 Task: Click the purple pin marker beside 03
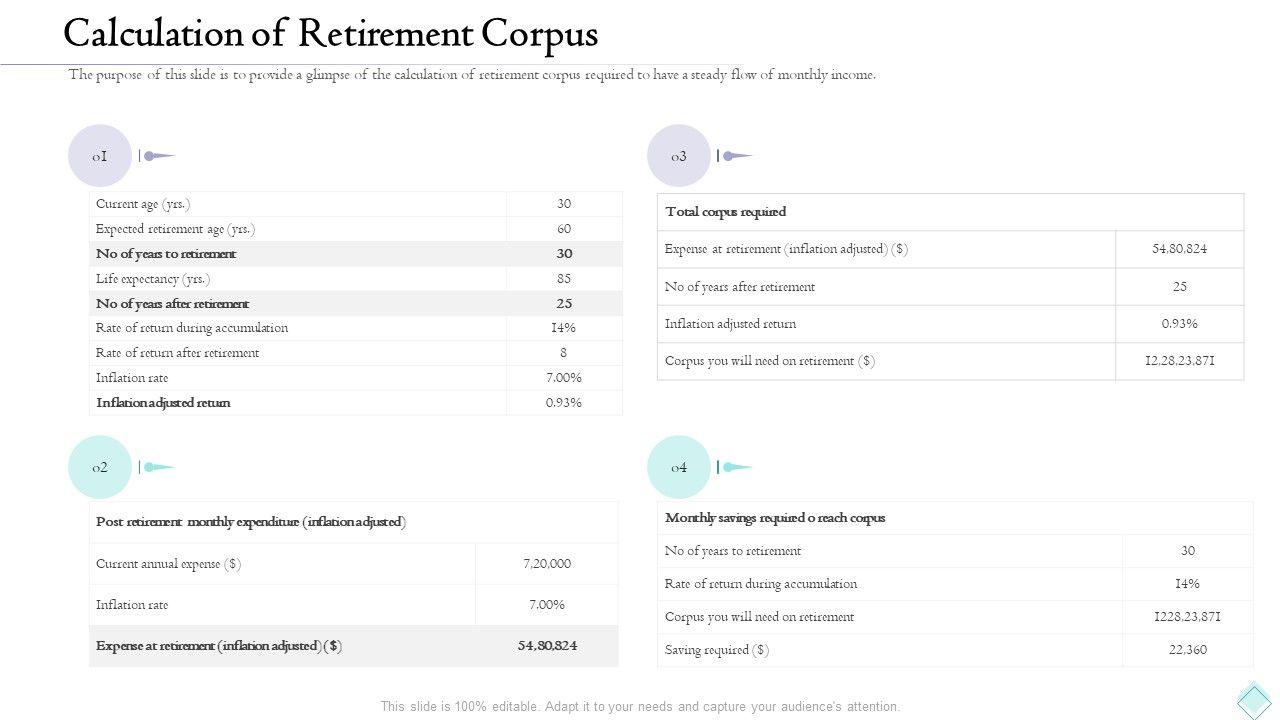click(735, 156)
